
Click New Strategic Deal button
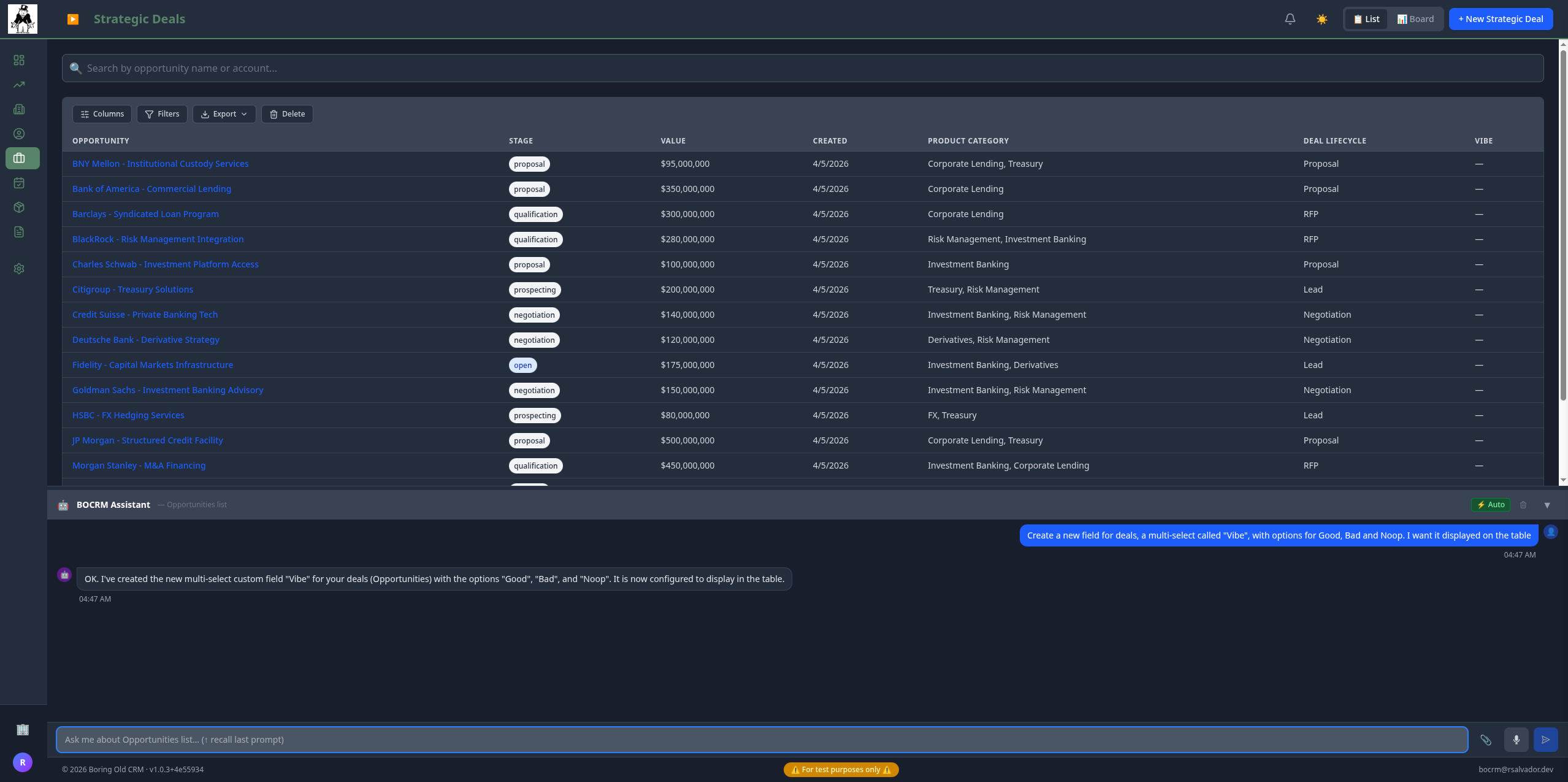pos(1501,19)
